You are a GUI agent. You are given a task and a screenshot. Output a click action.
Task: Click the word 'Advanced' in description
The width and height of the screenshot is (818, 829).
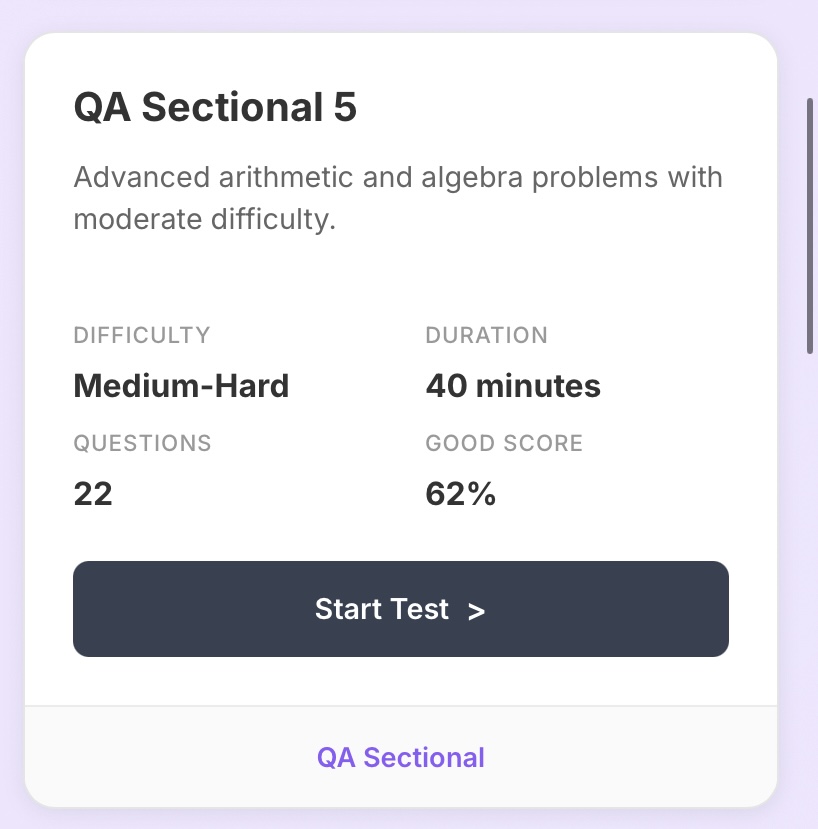[142, 177]
